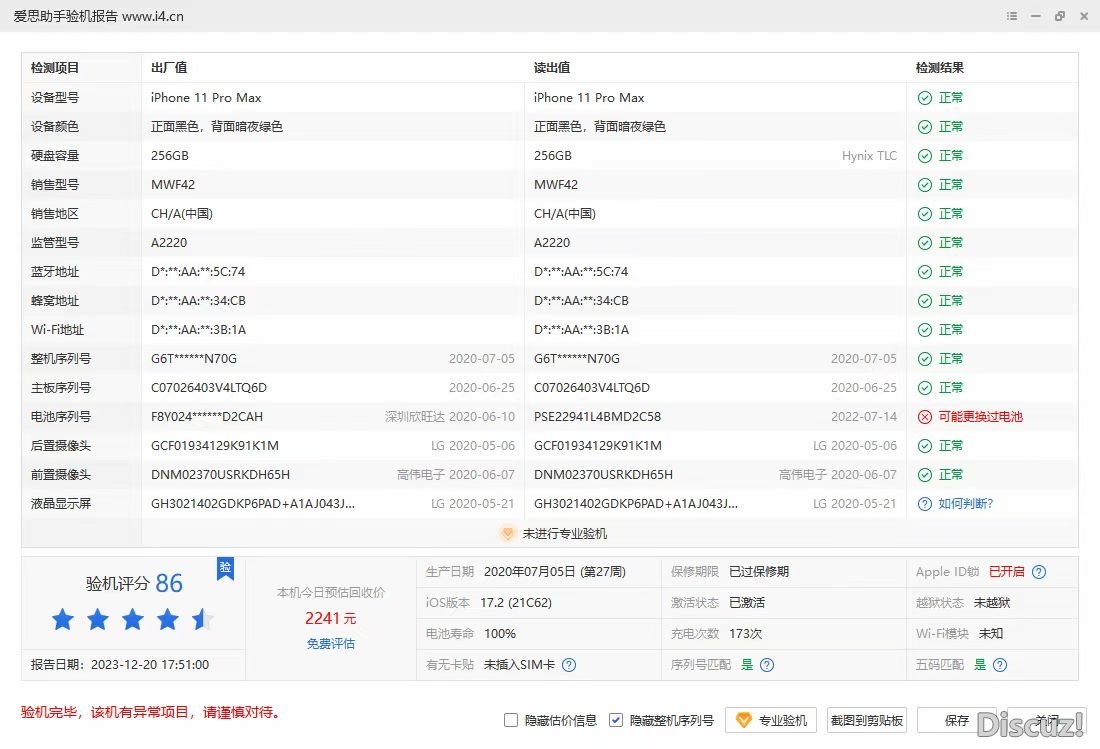This screenshot has height=749, width=1100.
Task: Select the 读出值 column header
Action: point(552,68)
